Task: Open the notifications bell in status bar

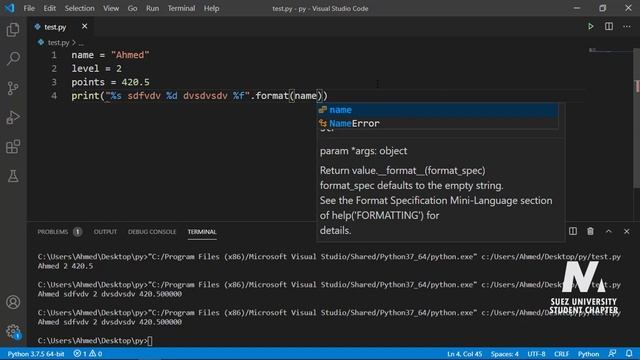Action: (629, 354)
